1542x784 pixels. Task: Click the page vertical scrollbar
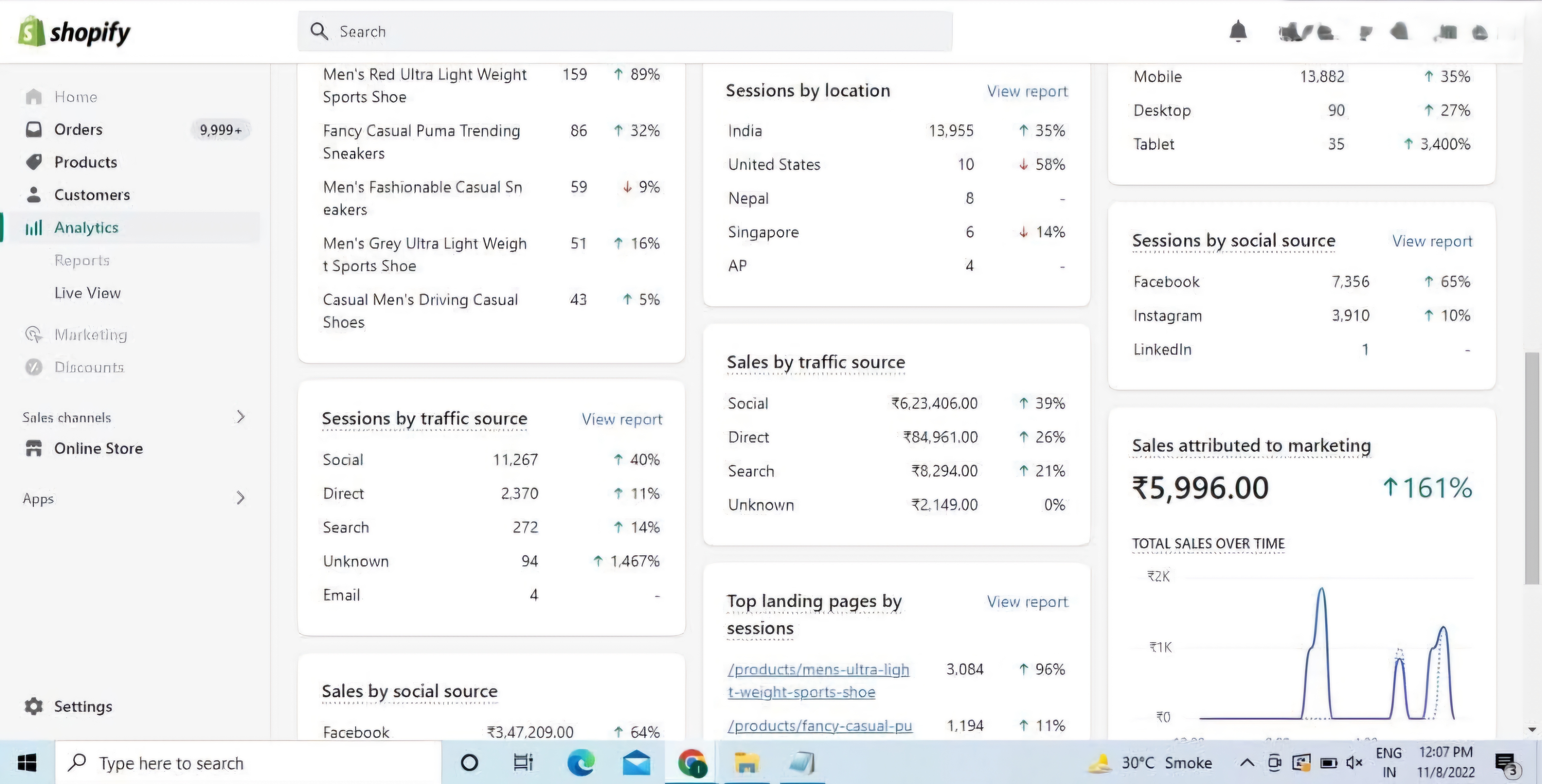click(1532, 467)
